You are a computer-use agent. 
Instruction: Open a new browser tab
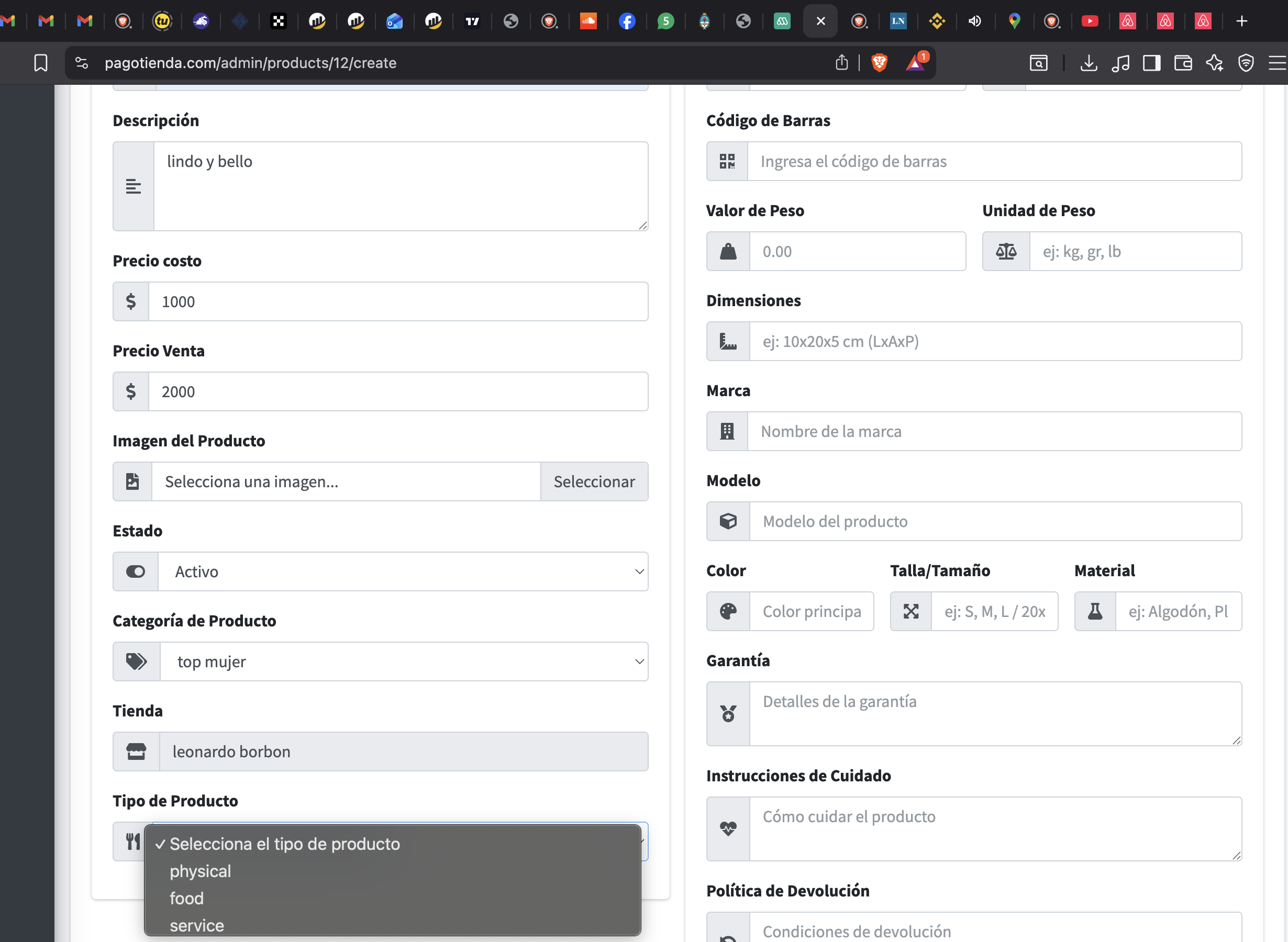(x=1241, y=21)
